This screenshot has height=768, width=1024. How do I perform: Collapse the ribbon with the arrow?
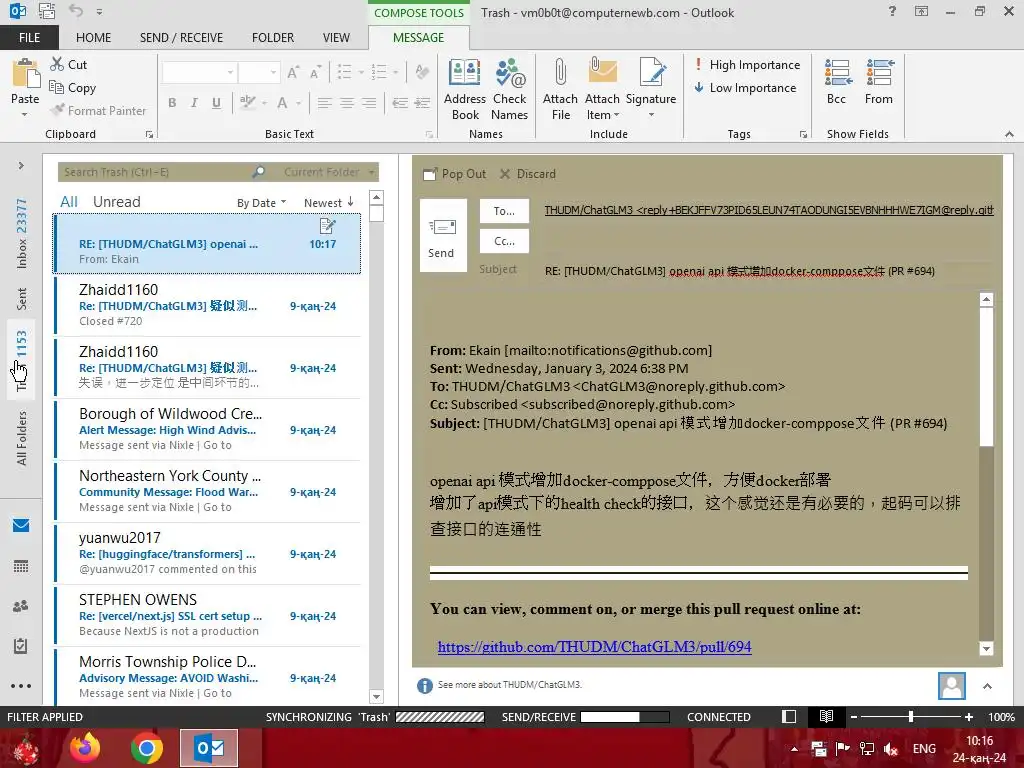[x=1009, y=134]
